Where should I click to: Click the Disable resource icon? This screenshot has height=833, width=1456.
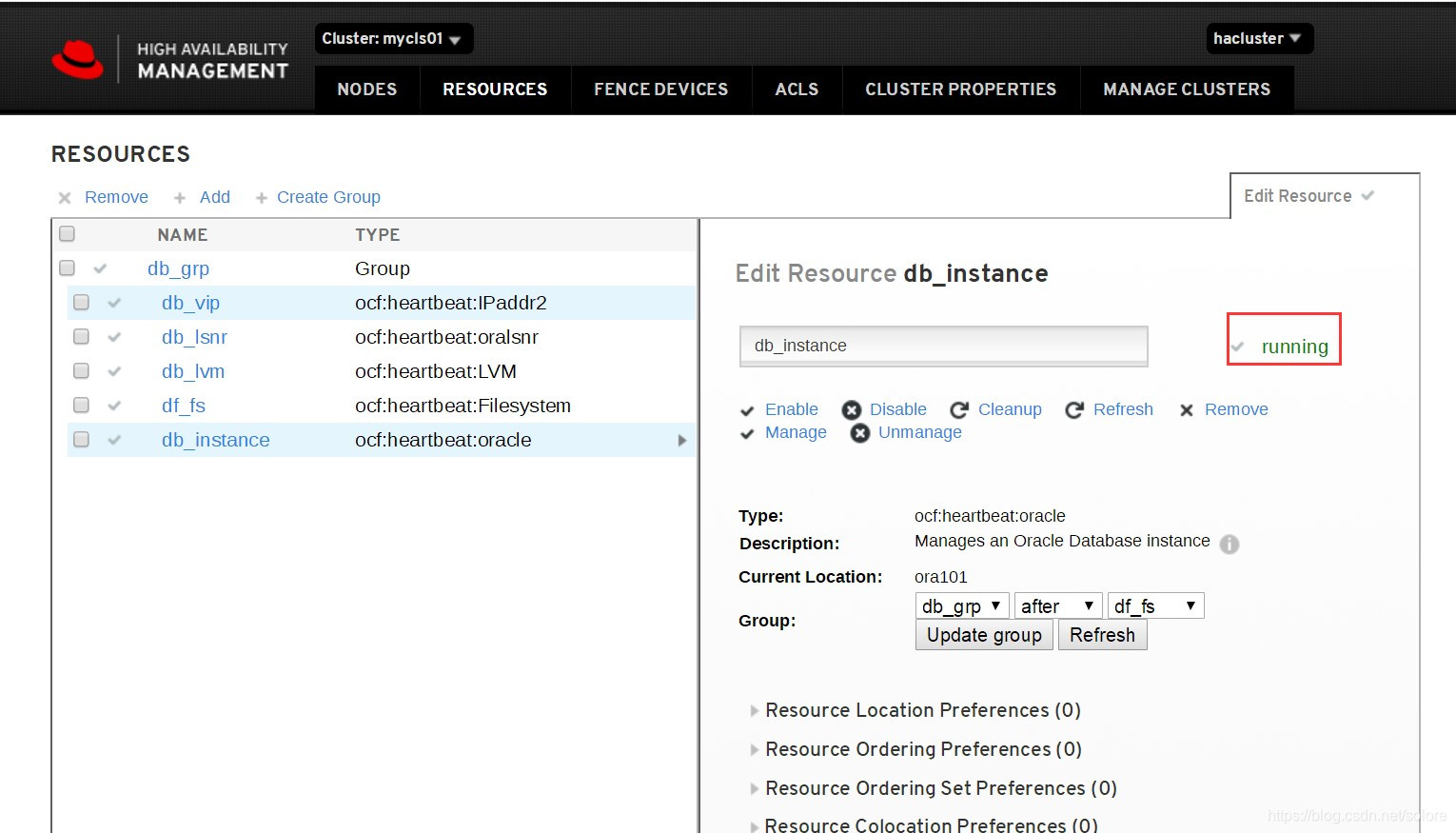(x=852, y=409)
